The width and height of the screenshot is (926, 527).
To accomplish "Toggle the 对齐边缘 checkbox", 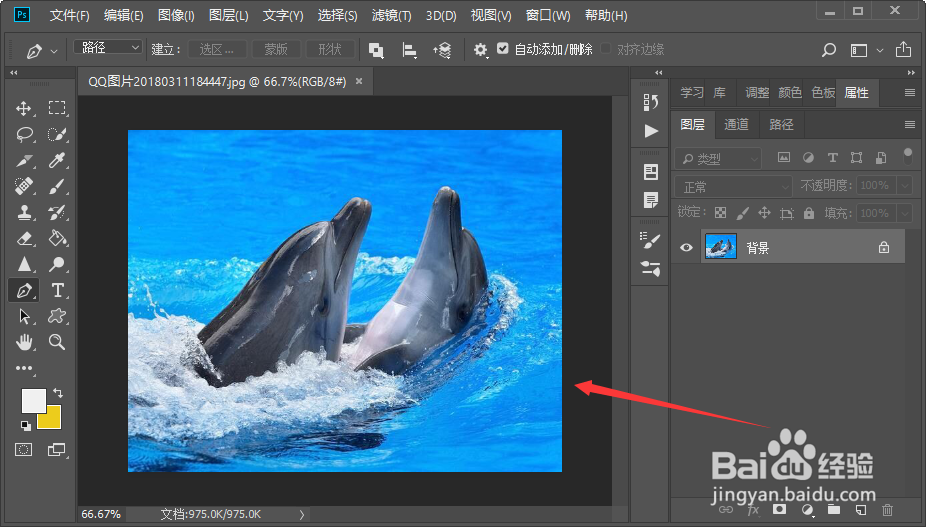I will tap(605, 48).
